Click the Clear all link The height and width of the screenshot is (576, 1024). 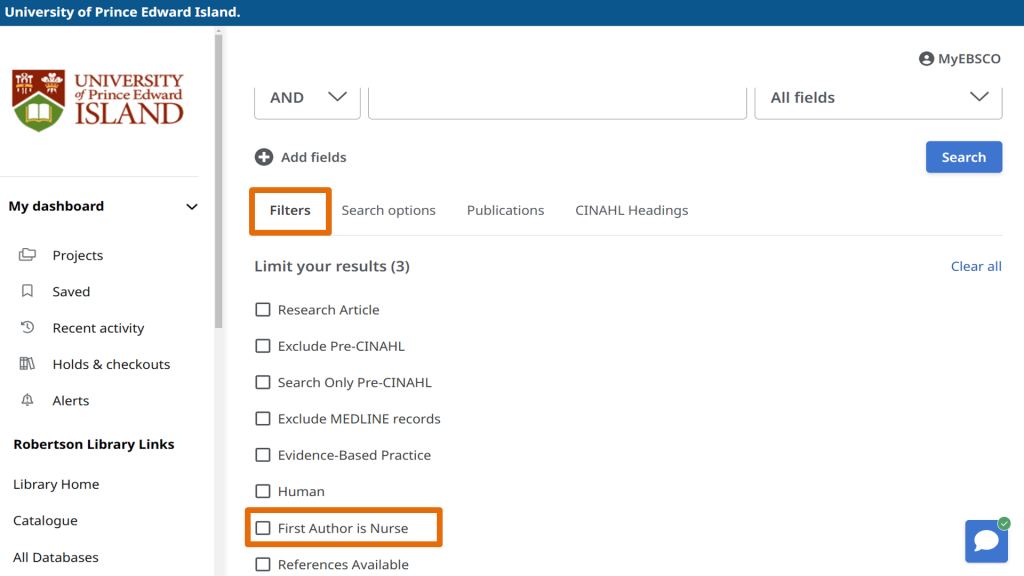(x=975, y=267)
